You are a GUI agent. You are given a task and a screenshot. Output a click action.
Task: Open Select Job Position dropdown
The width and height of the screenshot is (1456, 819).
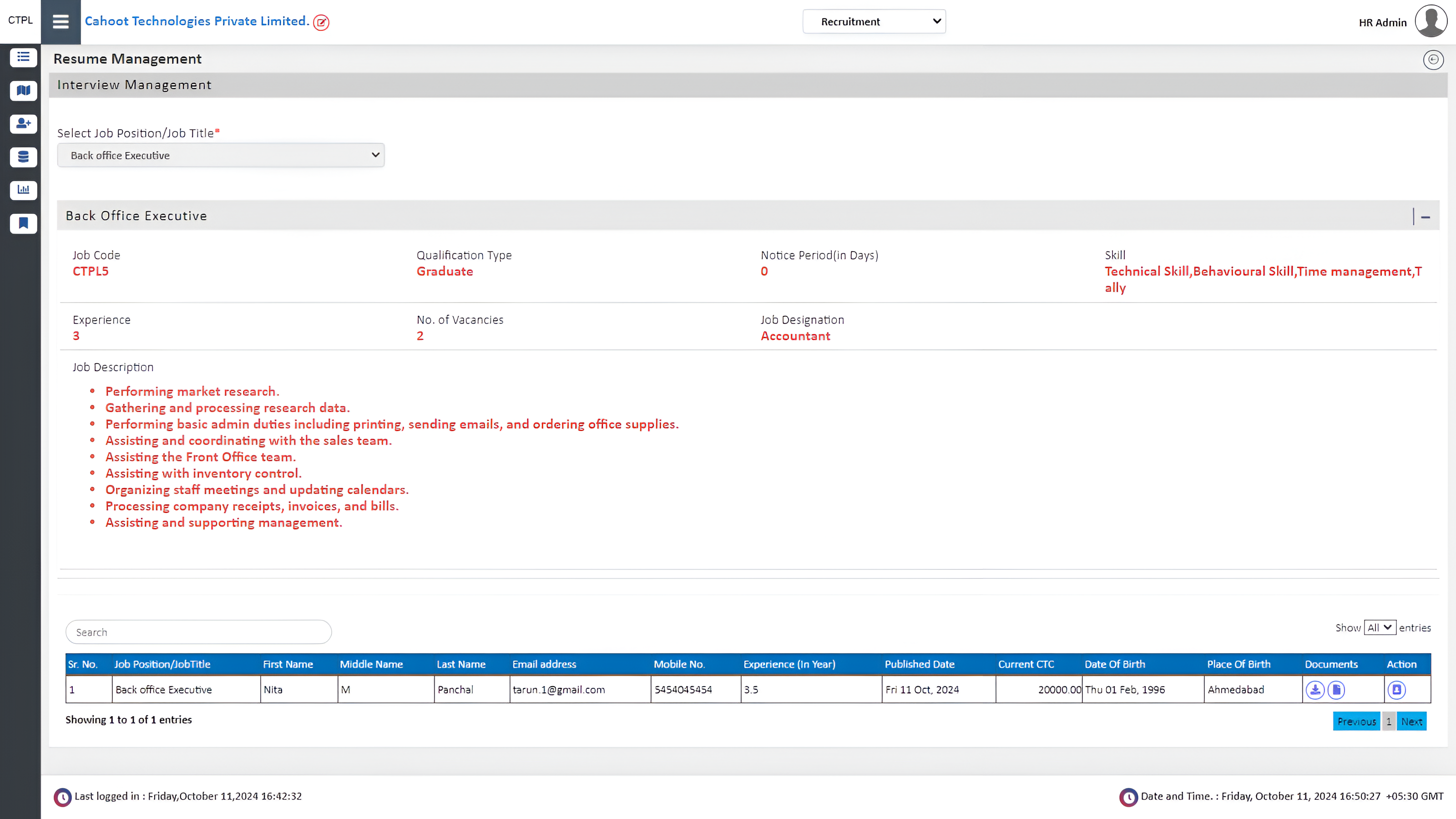click(x=221, y=155)
